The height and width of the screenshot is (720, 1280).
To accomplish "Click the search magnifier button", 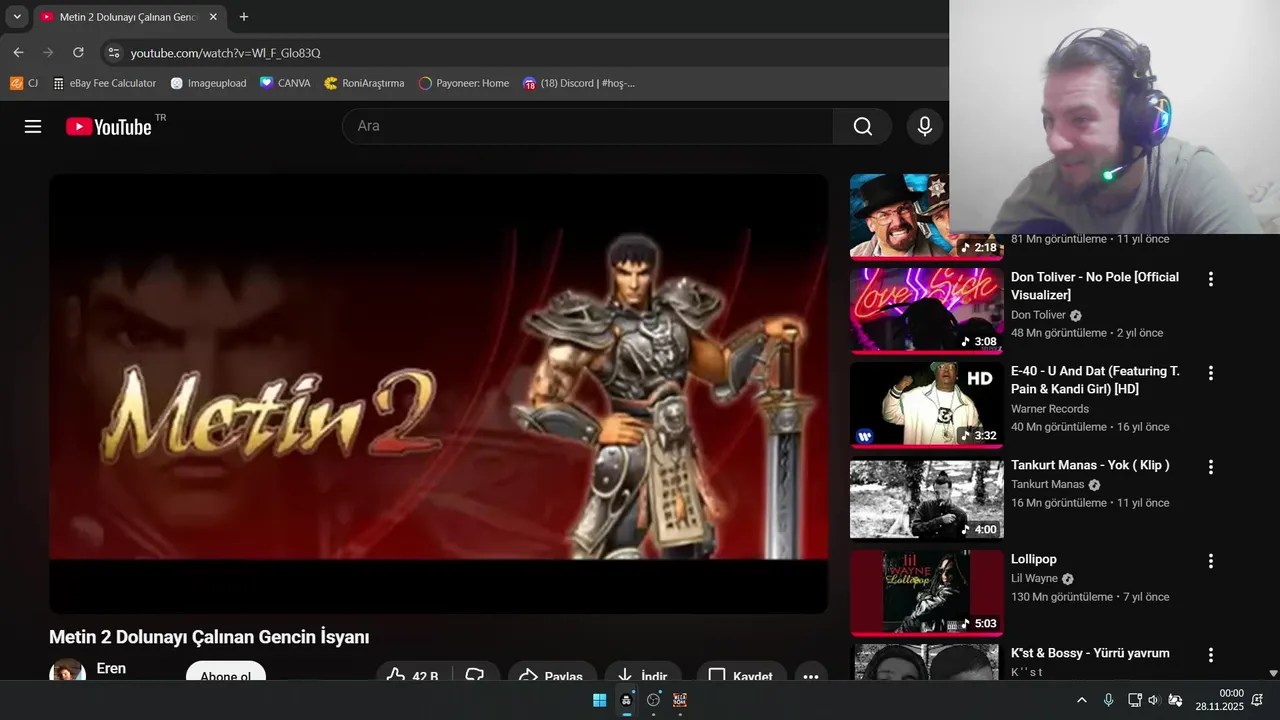I will [x=862, y=126].
